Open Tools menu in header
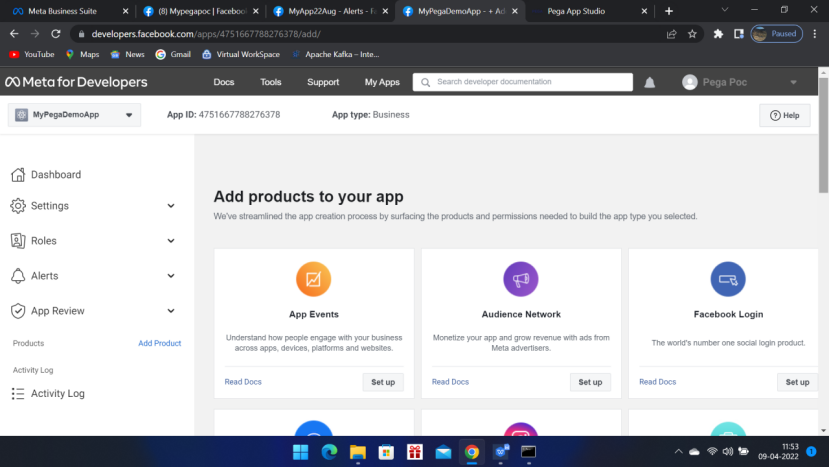830x467 pixels. [x=270, y=82]
